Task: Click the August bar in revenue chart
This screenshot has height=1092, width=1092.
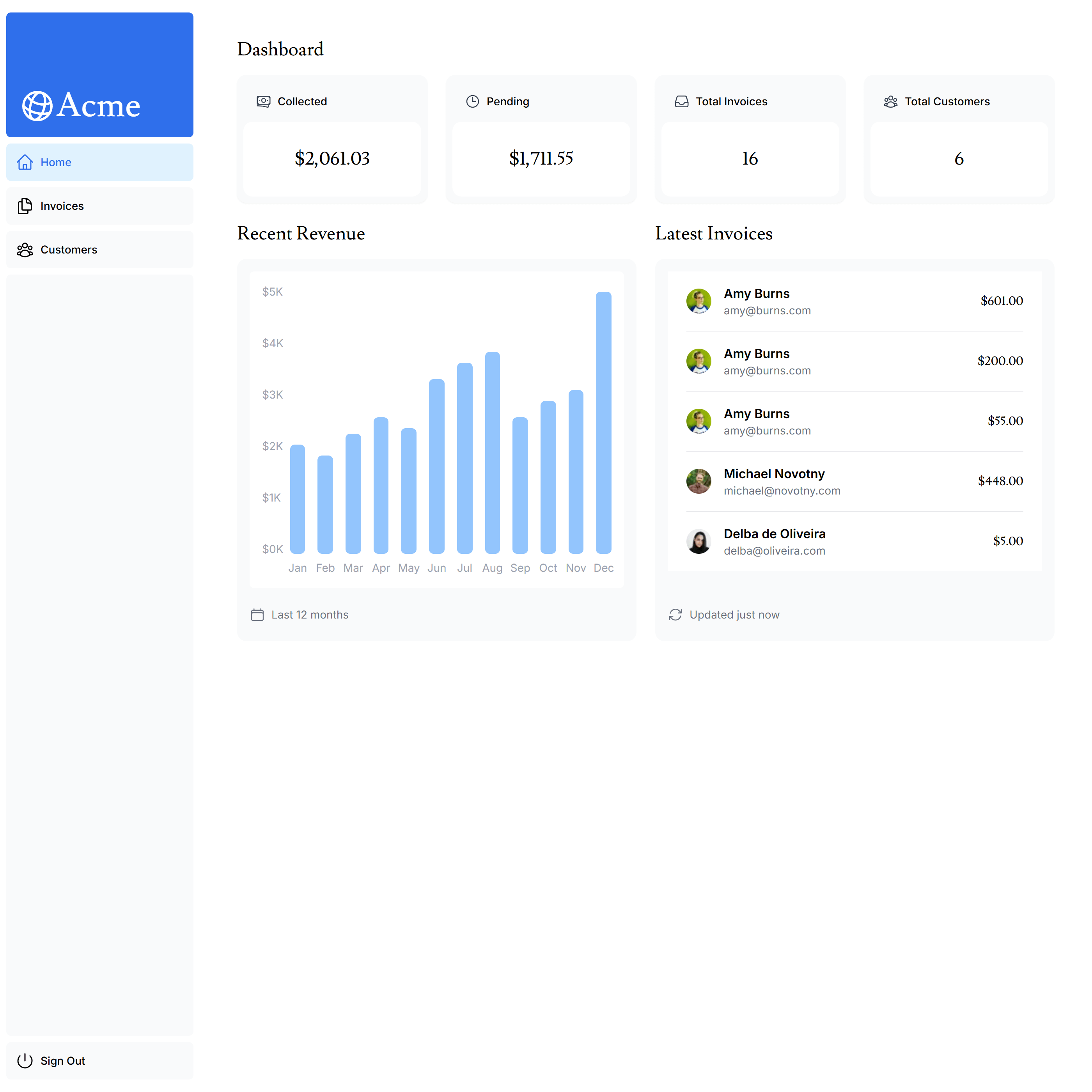Action: point(492,452)
